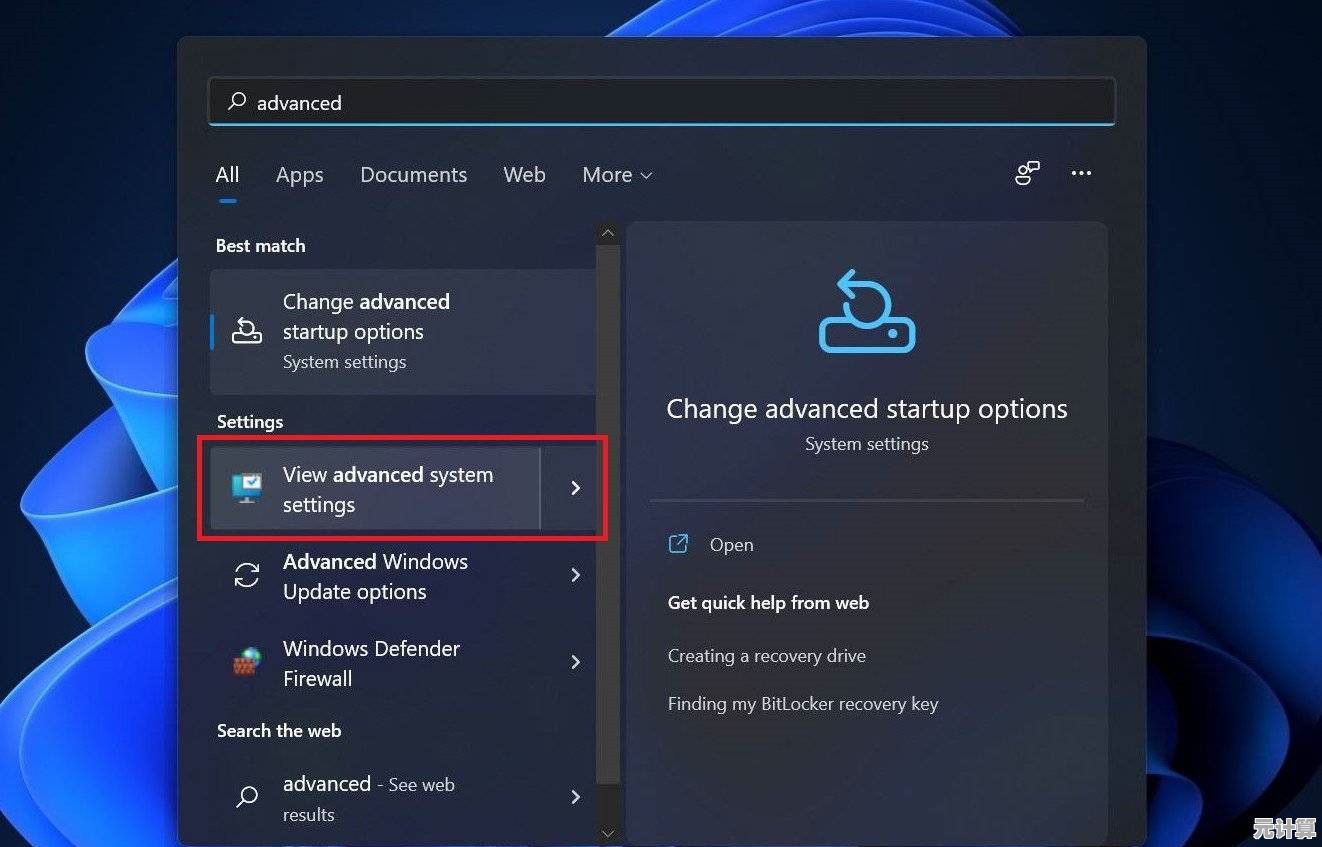
Task: Expand the 'advanced' web results arrow
Action: point(575,797)
